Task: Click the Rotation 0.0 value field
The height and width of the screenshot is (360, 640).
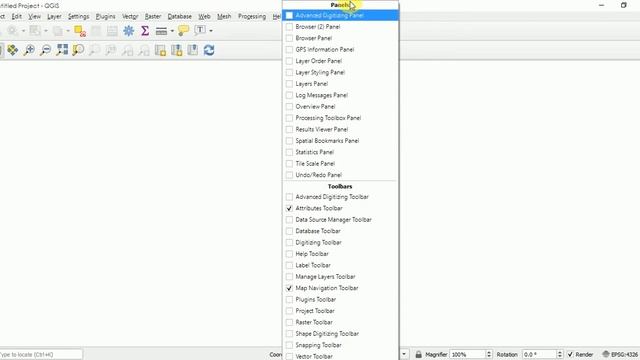Action: click(x=539, y=354)
